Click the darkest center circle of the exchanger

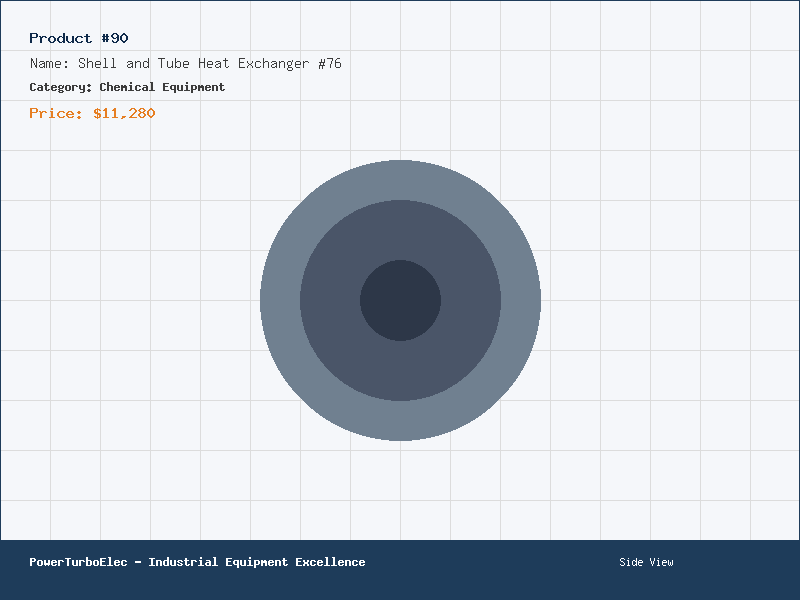point(401,301)
